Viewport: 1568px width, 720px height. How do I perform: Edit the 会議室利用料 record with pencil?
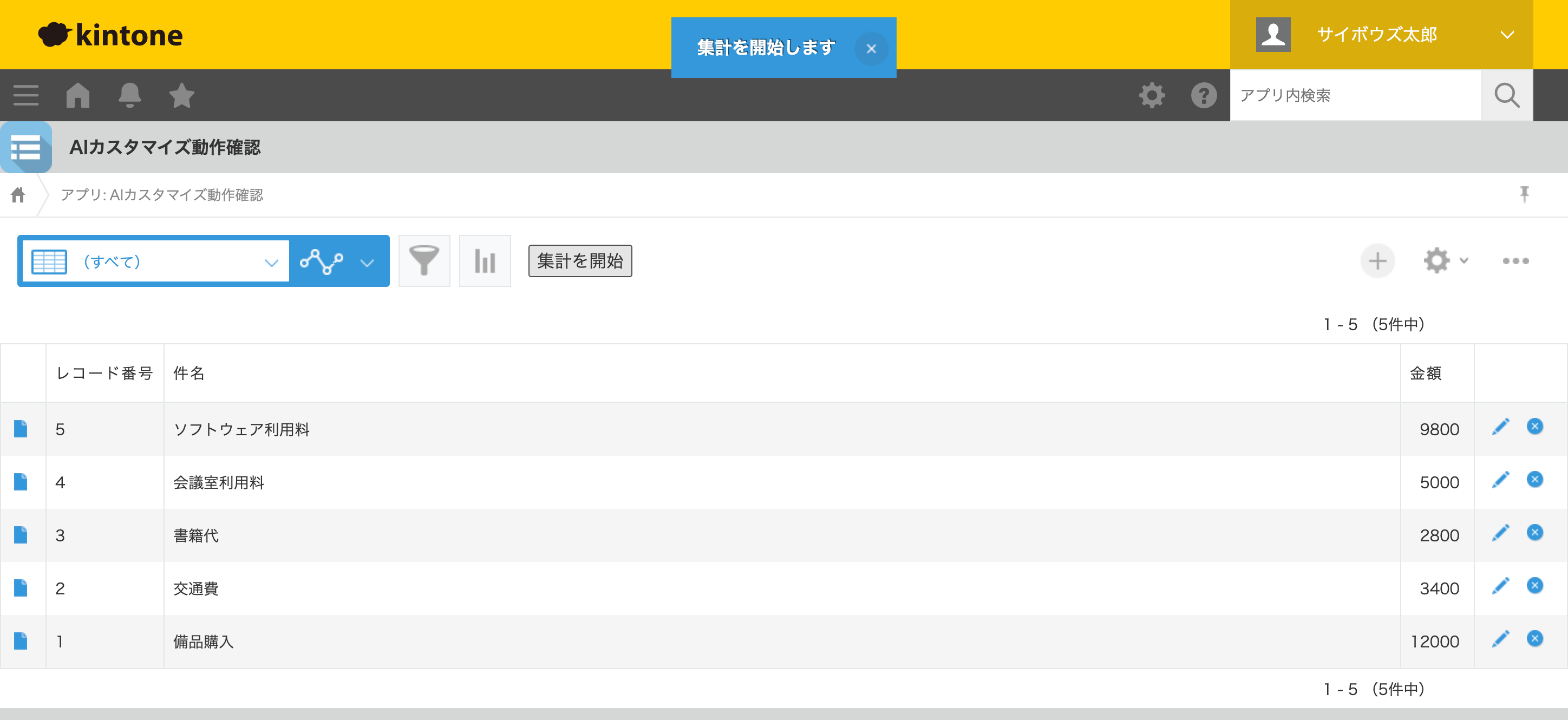1500,480
